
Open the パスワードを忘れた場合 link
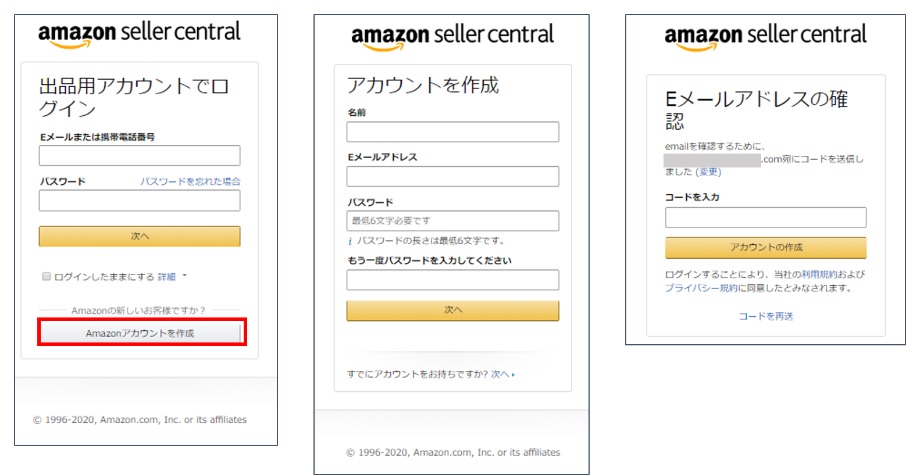pyautogui.click(x=190, y=181)
